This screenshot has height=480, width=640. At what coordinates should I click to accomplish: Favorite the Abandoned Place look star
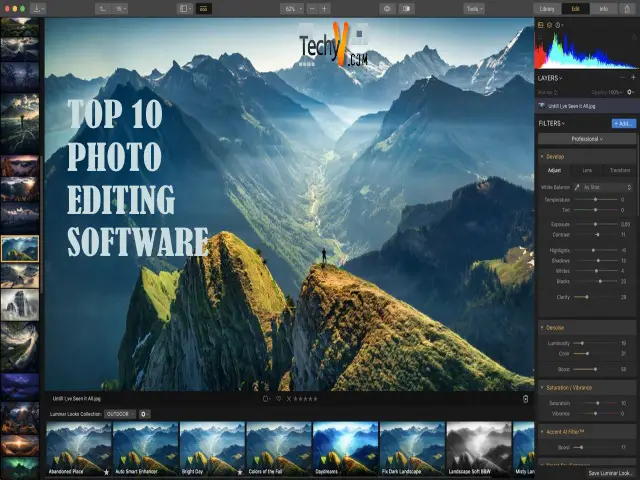point(107,472)
